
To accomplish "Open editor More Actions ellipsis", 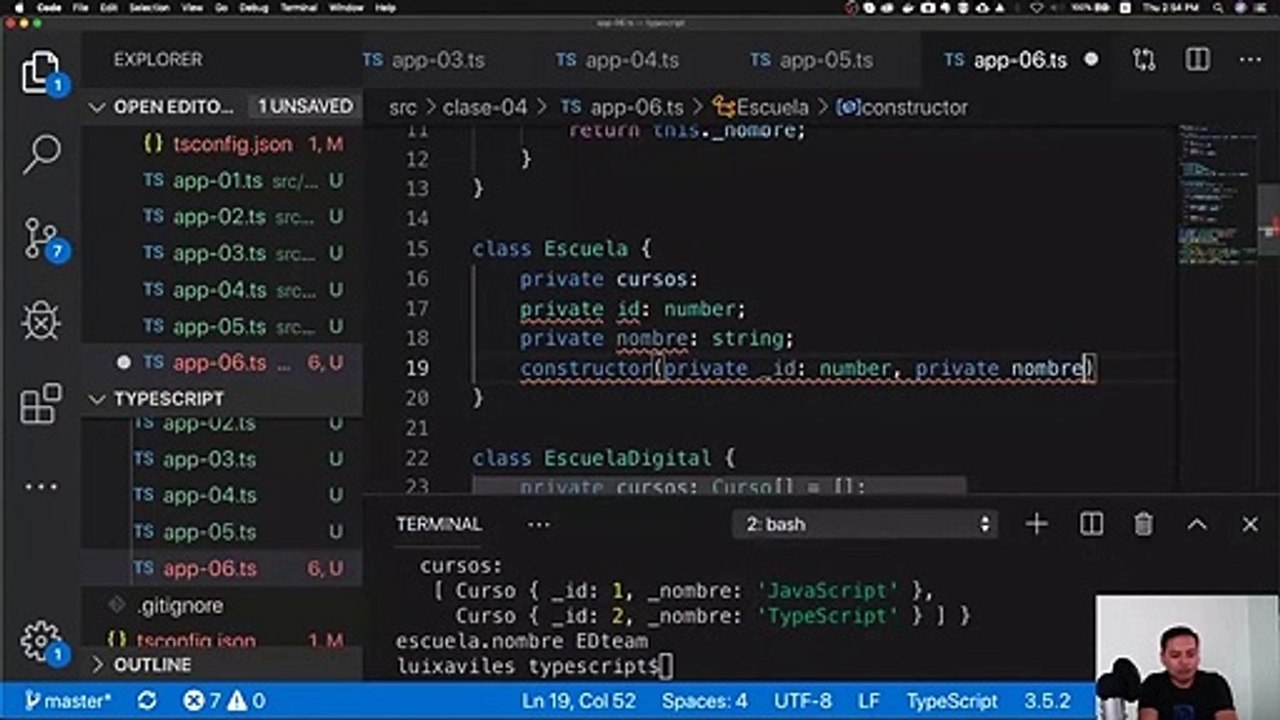I will click(1250, 60).
